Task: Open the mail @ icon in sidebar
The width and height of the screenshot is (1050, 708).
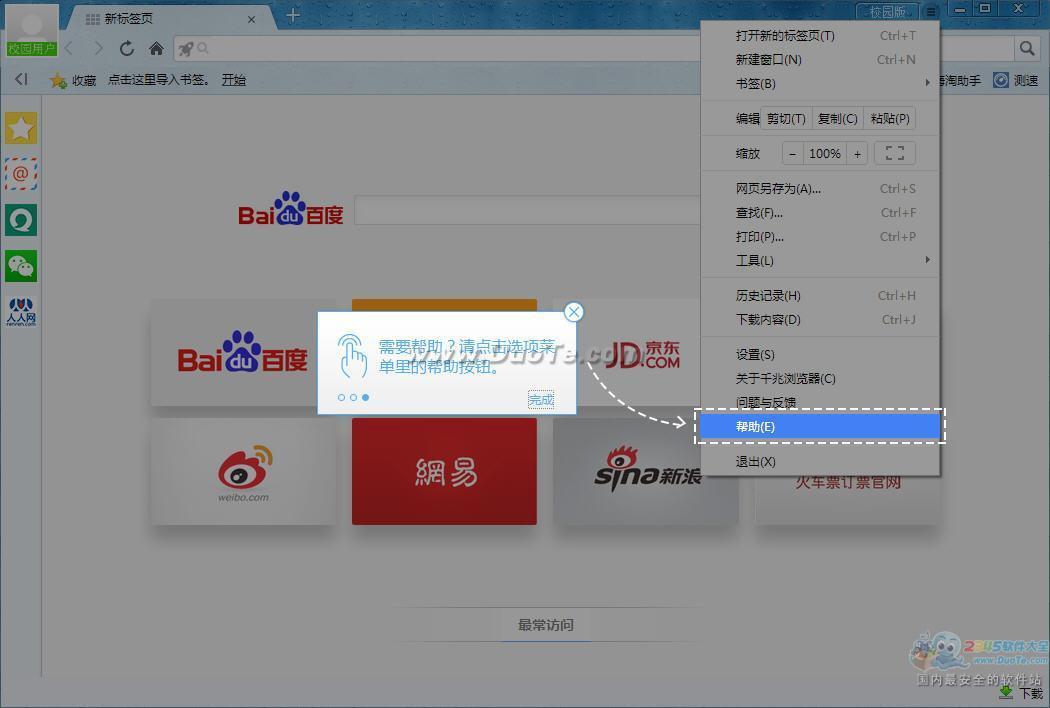Action: coord(21,174)
